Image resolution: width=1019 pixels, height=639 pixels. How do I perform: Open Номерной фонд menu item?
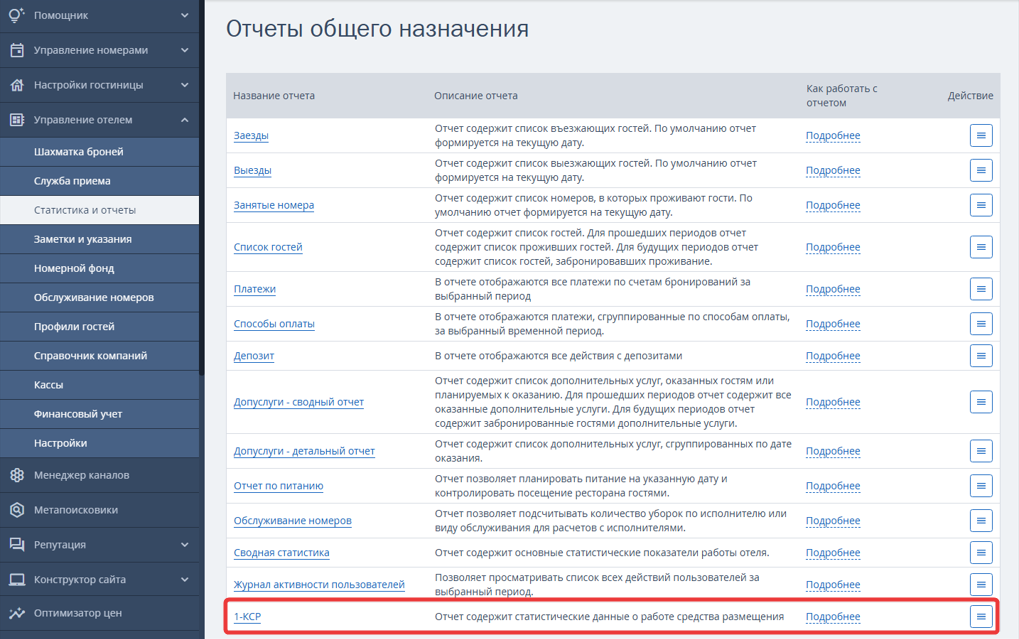(99, 268)
